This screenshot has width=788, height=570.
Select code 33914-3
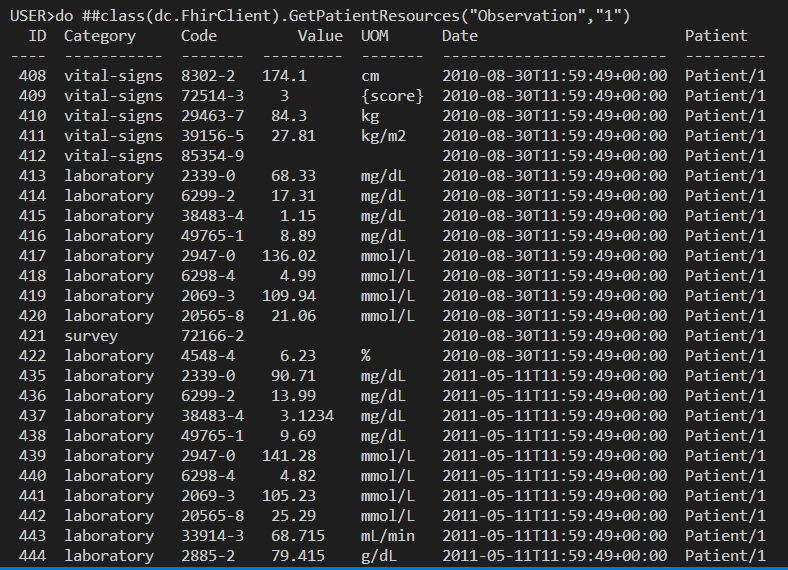(213, 536)
